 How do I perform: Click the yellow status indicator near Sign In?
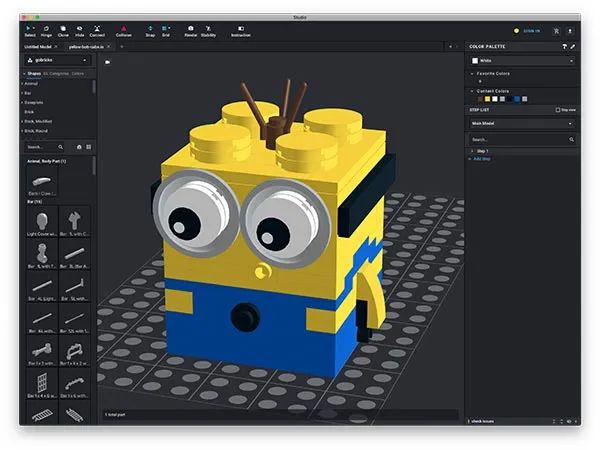[x=516, y=31]
